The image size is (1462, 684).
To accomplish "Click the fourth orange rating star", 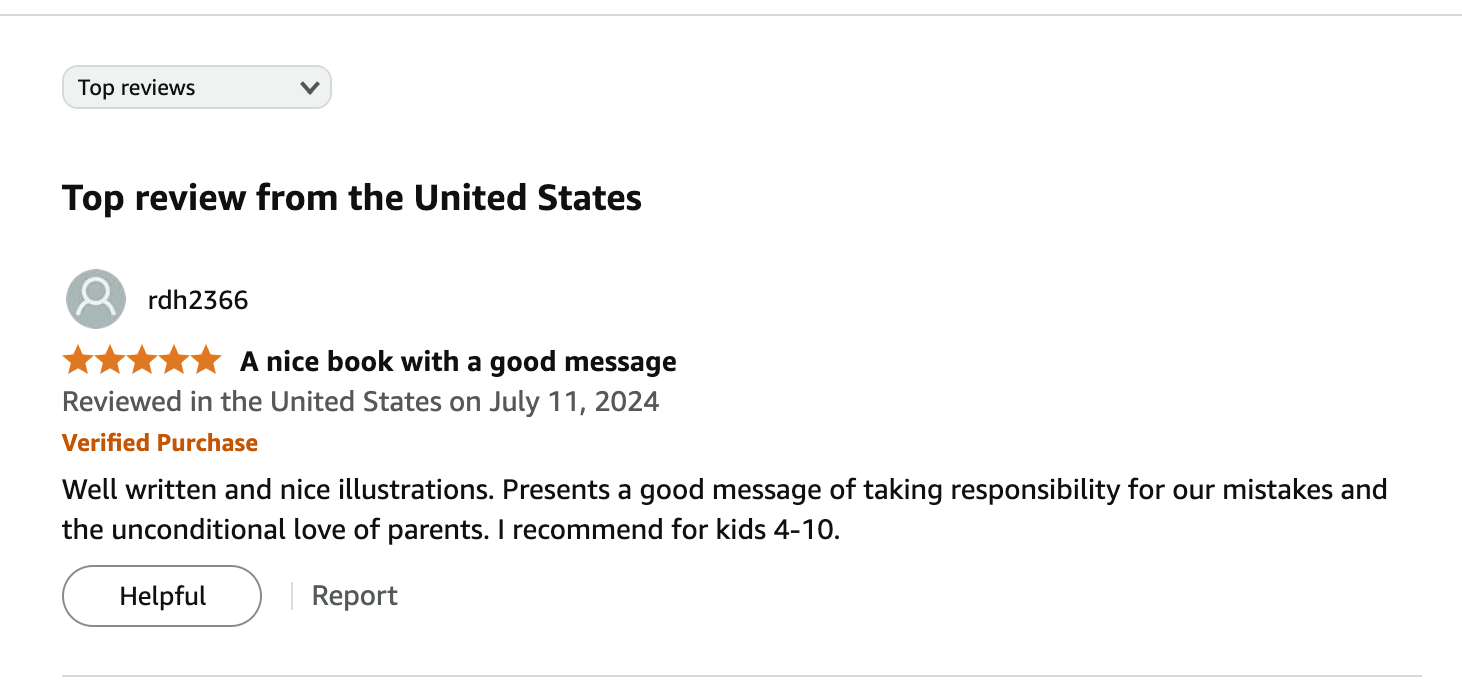I will 172,360.
